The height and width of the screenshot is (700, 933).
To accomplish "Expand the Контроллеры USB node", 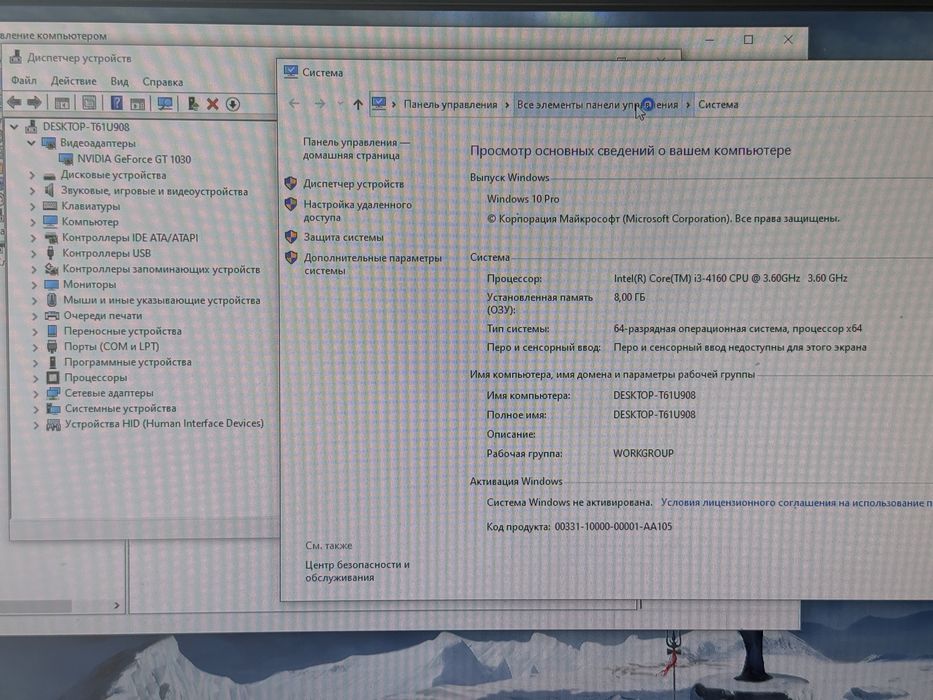I will tap(33, 253).
